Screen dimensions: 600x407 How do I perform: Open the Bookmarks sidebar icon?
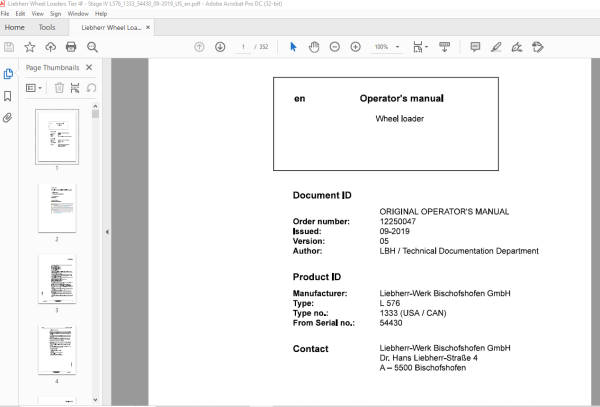(8, 96)
